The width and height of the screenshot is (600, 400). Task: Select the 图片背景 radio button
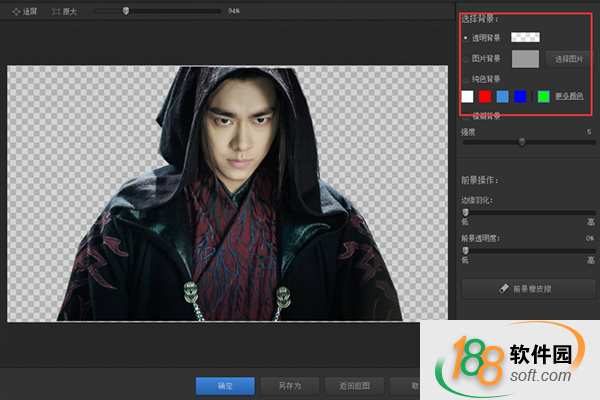(x=466, y=59)
